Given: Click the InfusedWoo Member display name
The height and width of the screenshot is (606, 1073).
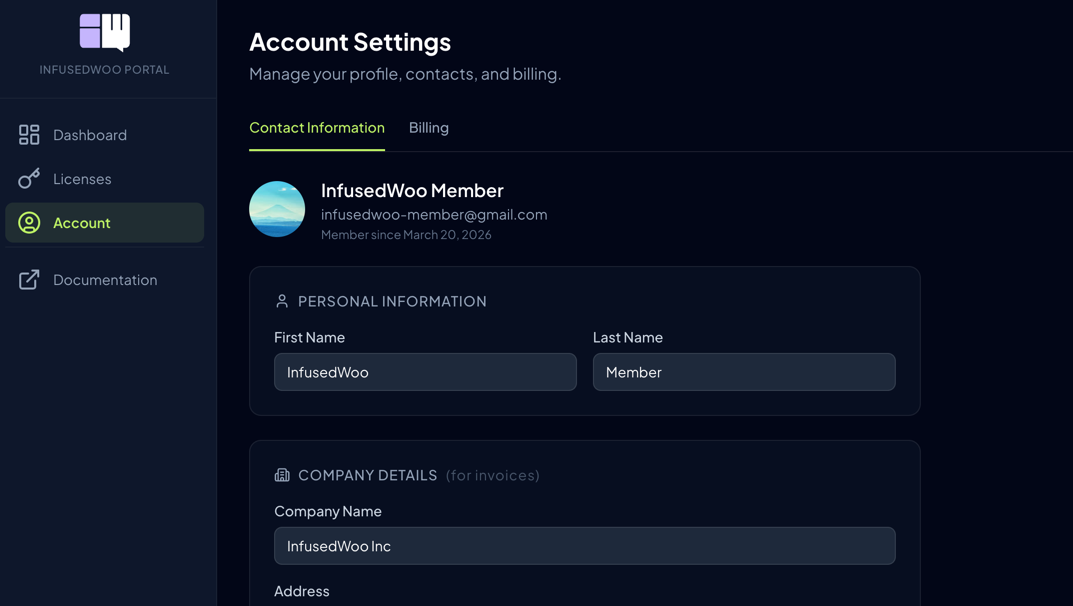Looking at the screenshot, I should [412, 190].
